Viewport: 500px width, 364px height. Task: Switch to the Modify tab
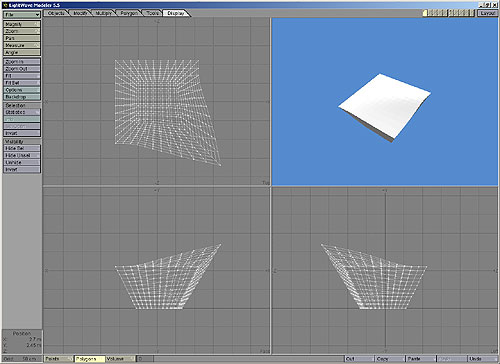(81, 13)
